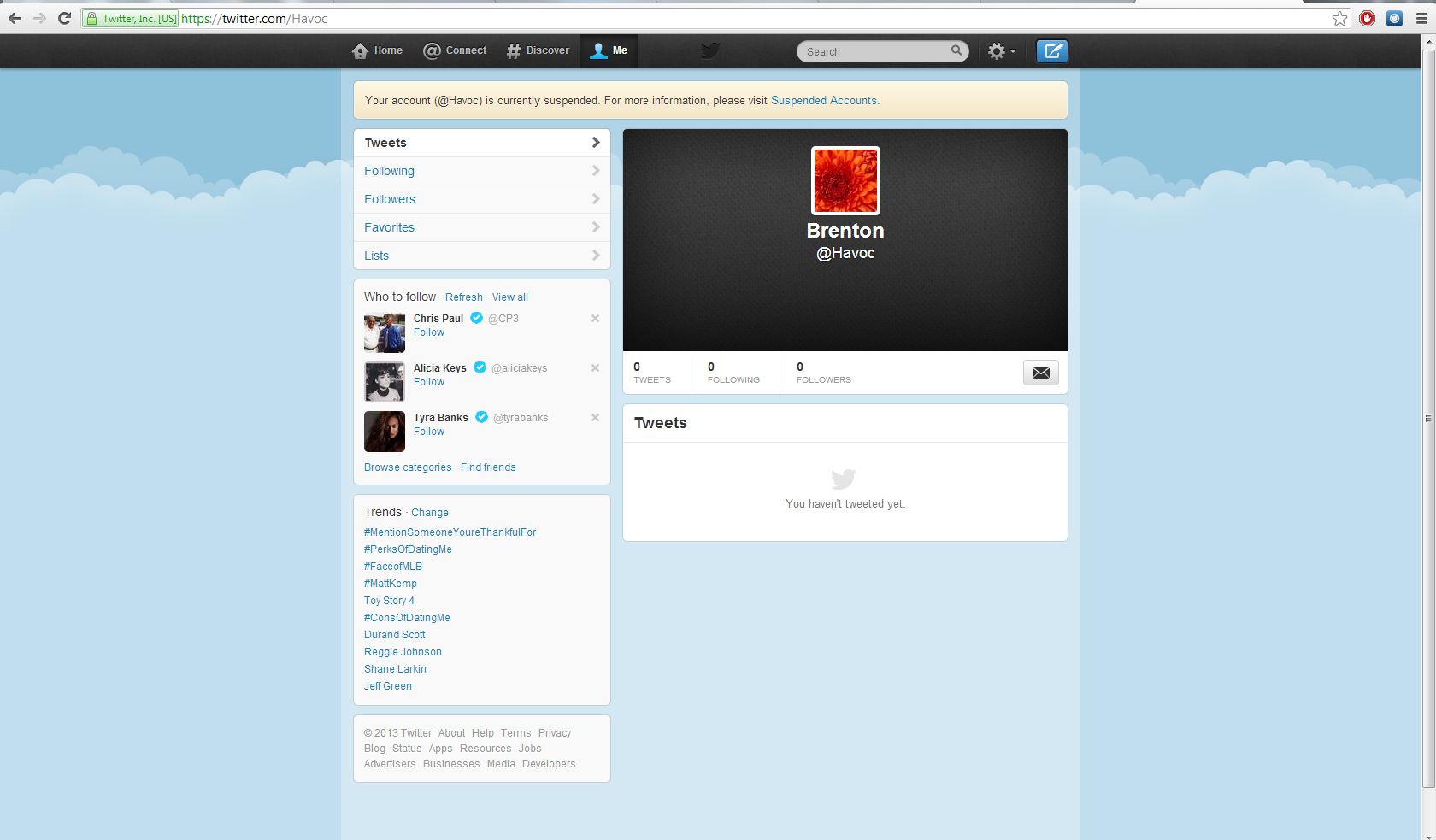Screen dimensions: 1436x840
Task: Open the Chrome menu icon
Action: pos(1421,18)
